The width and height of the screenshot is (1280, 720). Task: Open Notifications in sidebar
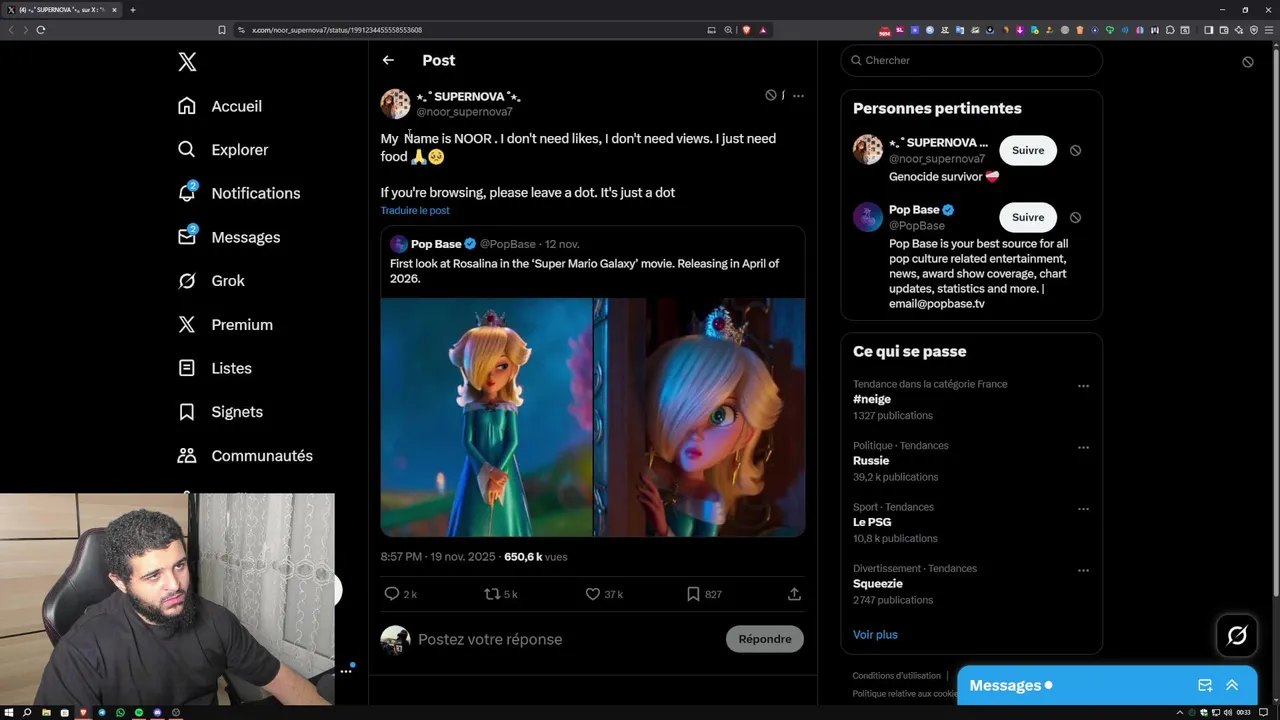[x=239, y=193]
